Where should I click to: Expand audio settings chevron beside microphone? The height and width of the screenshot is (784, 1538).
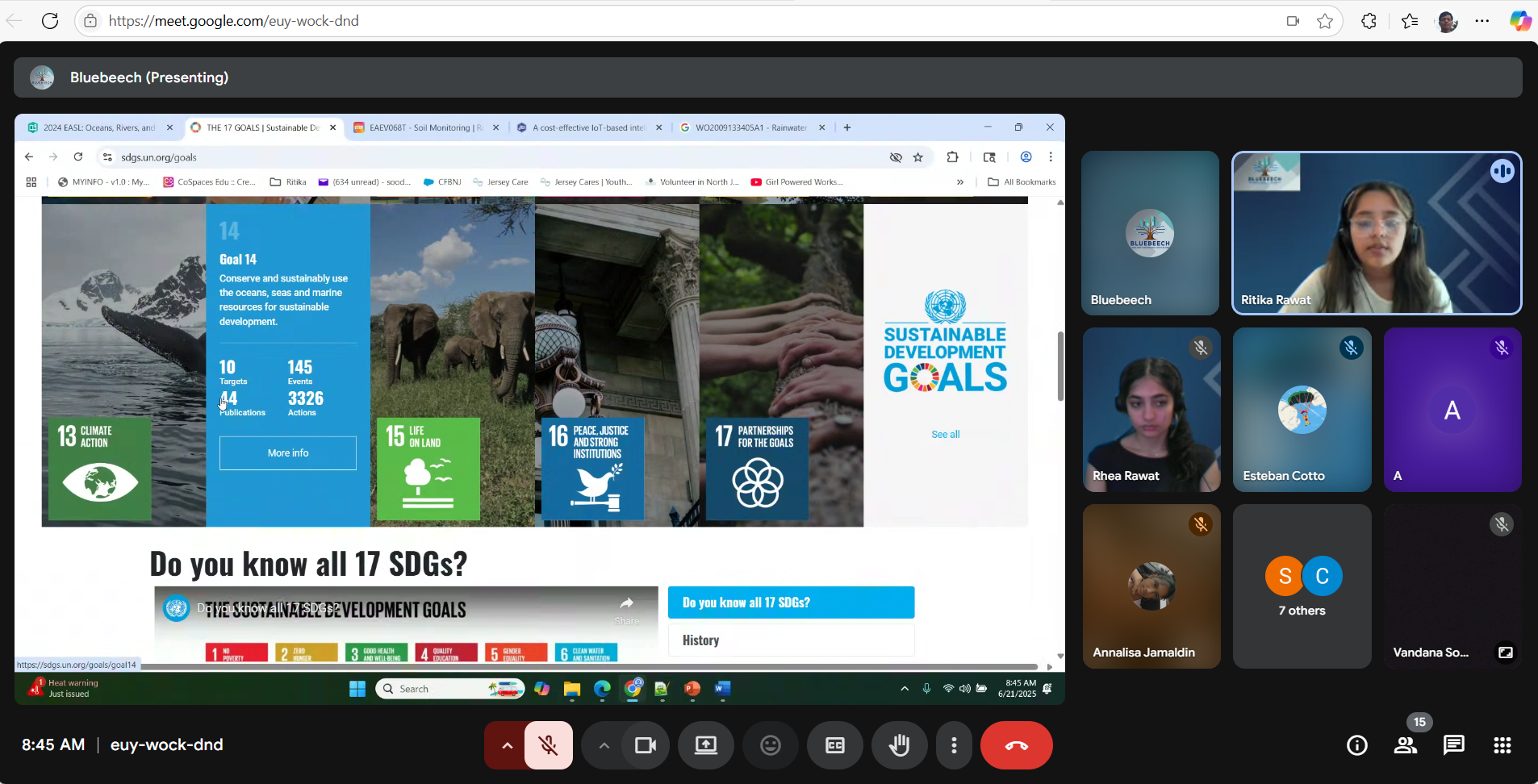coord(507,745)
